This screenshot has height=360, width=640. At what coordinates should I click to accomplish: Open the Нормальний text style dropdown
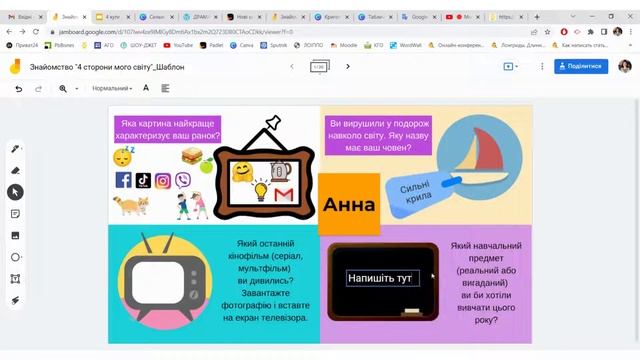pos(112,88)
